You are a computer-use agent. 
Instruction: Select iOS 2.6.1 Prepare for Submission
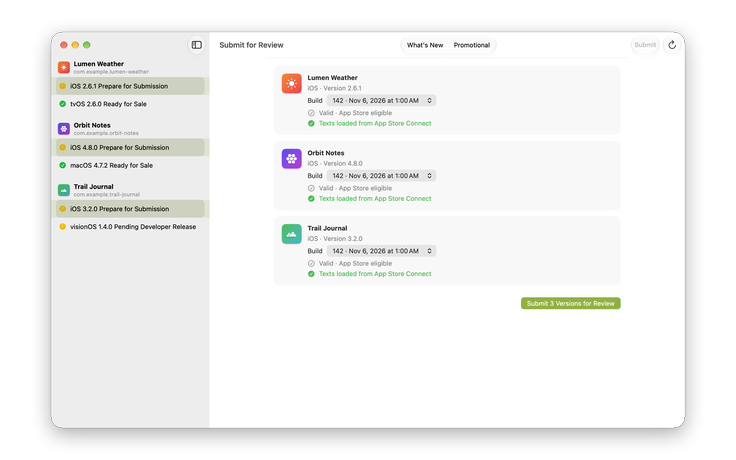click(130, 86)
